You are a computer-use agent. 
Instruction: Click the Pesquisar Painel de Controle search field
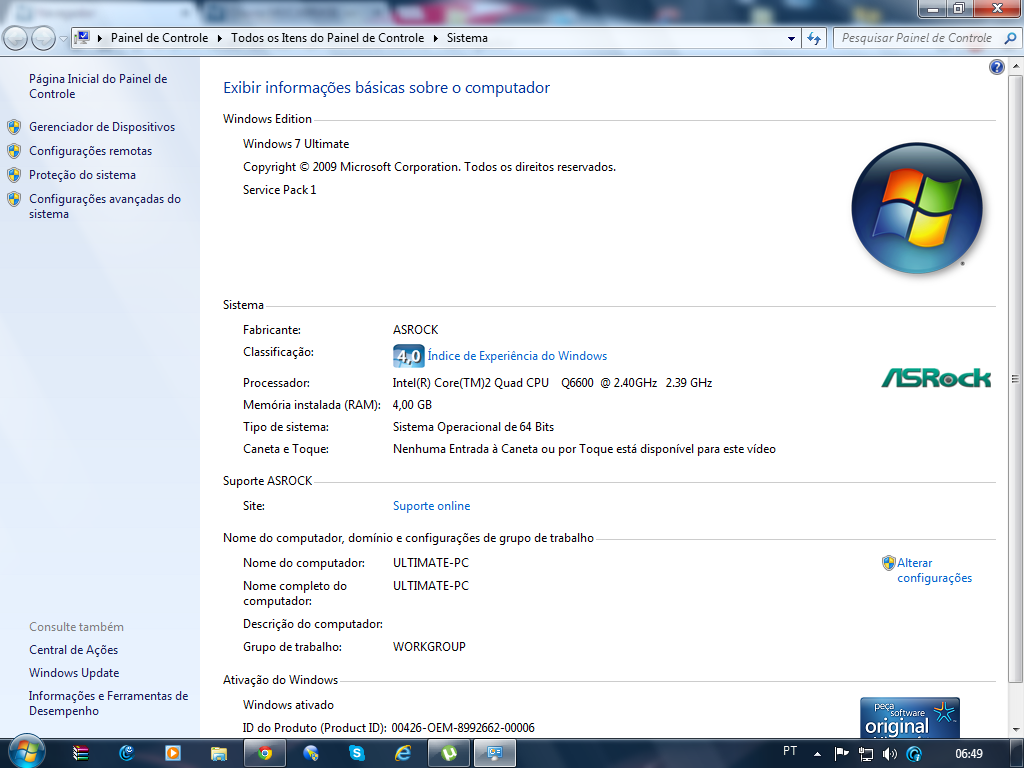[x=915, y=38]
